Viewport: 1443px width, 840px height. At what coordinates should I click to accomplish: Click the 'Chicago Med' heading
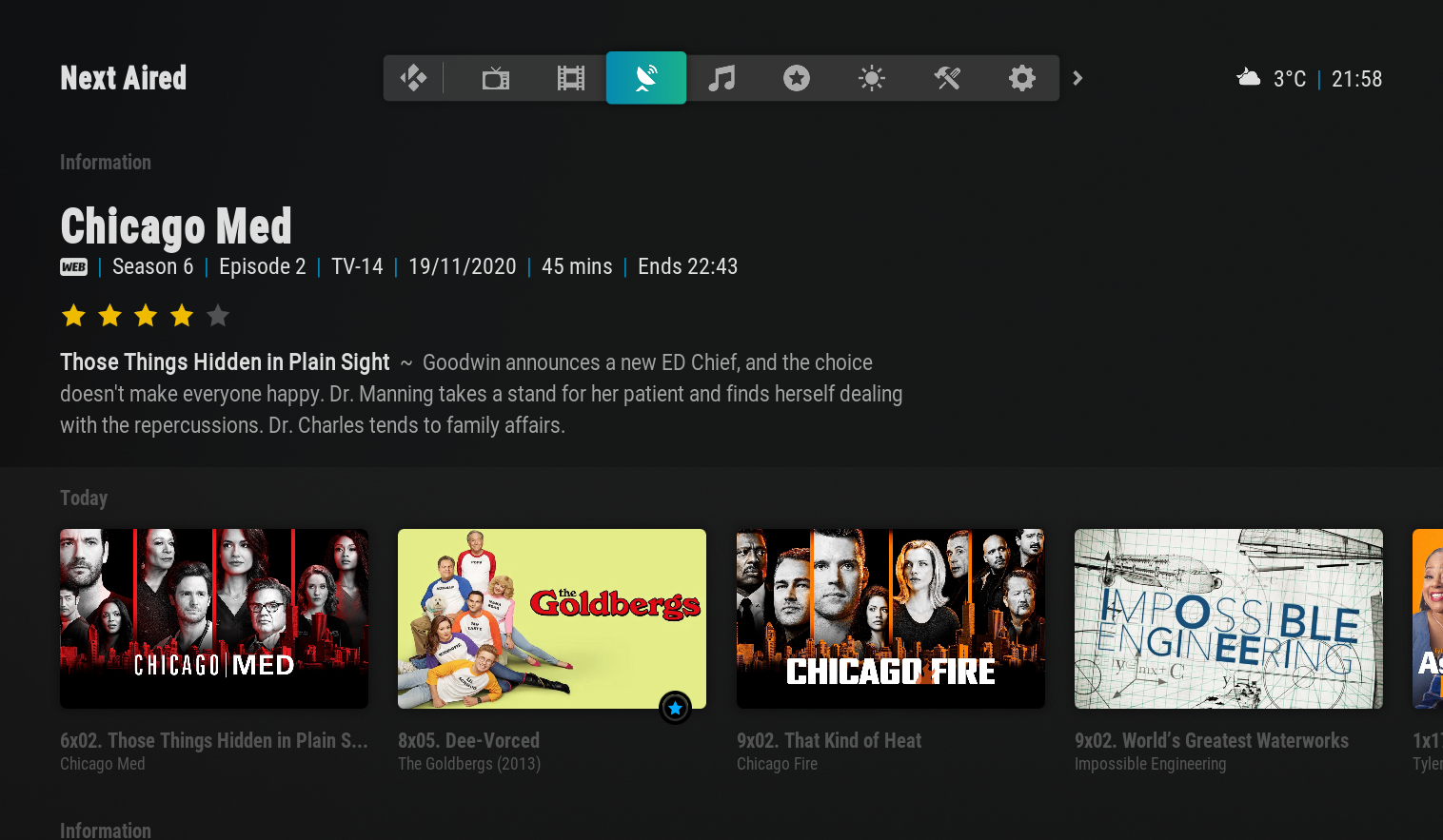176,226
